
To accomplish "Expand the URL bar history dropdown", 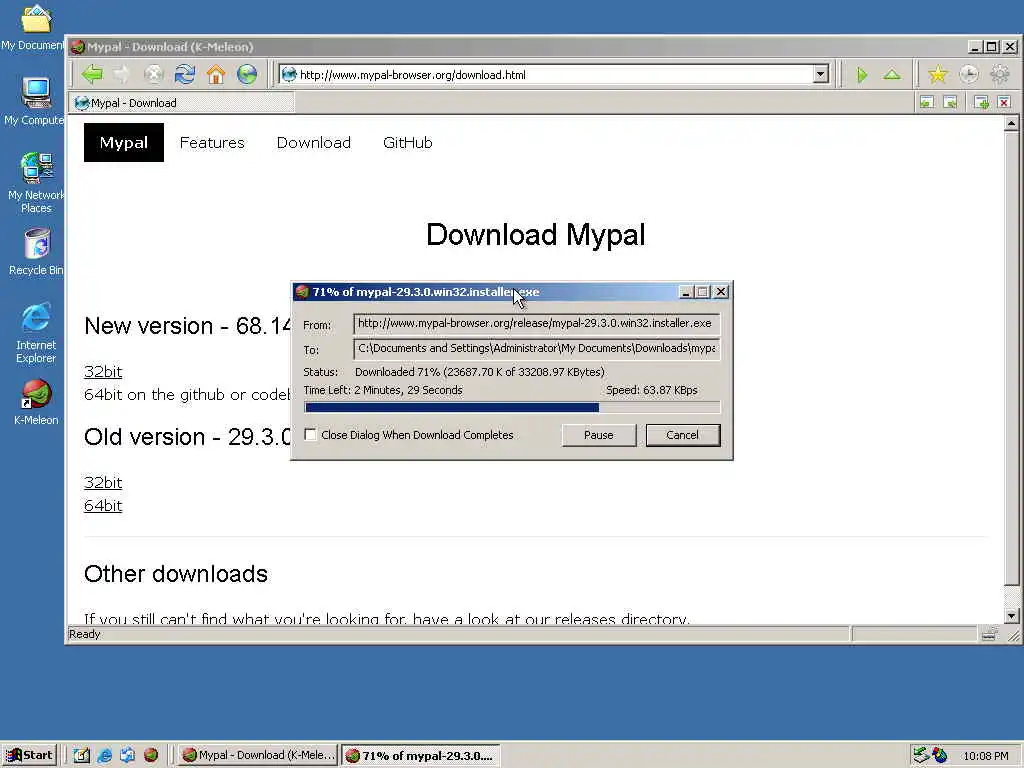I will click(x=821, y=74).
